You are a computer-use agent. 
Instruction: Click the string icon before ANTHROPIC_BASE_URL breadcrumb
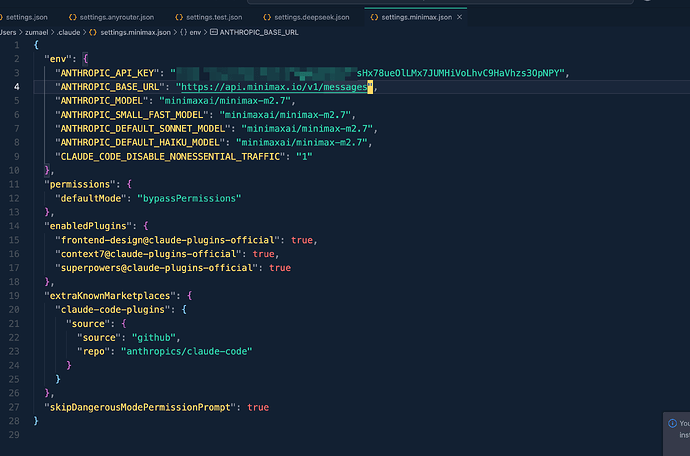213,32
